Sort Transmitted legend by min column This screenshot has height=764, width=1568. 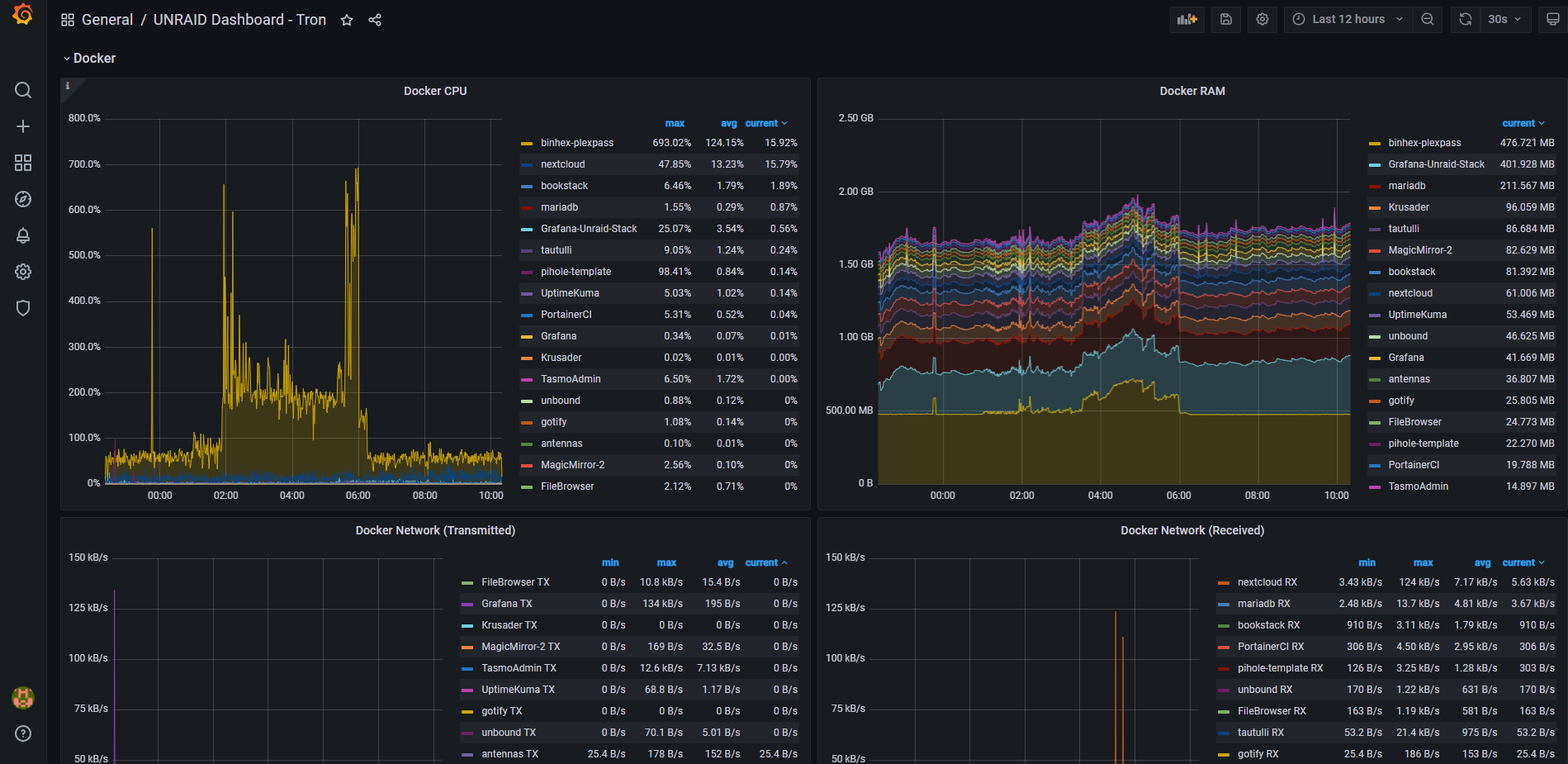coord(610,562)
